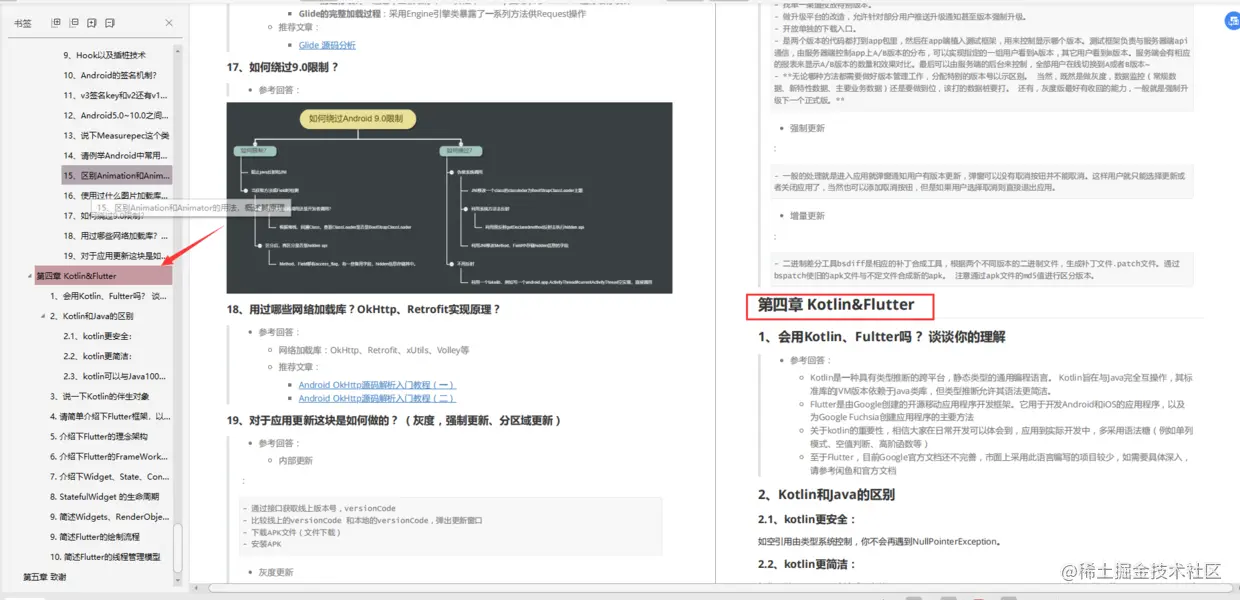Close the 书签 bookmarks panel

click(x=168, y=22)
